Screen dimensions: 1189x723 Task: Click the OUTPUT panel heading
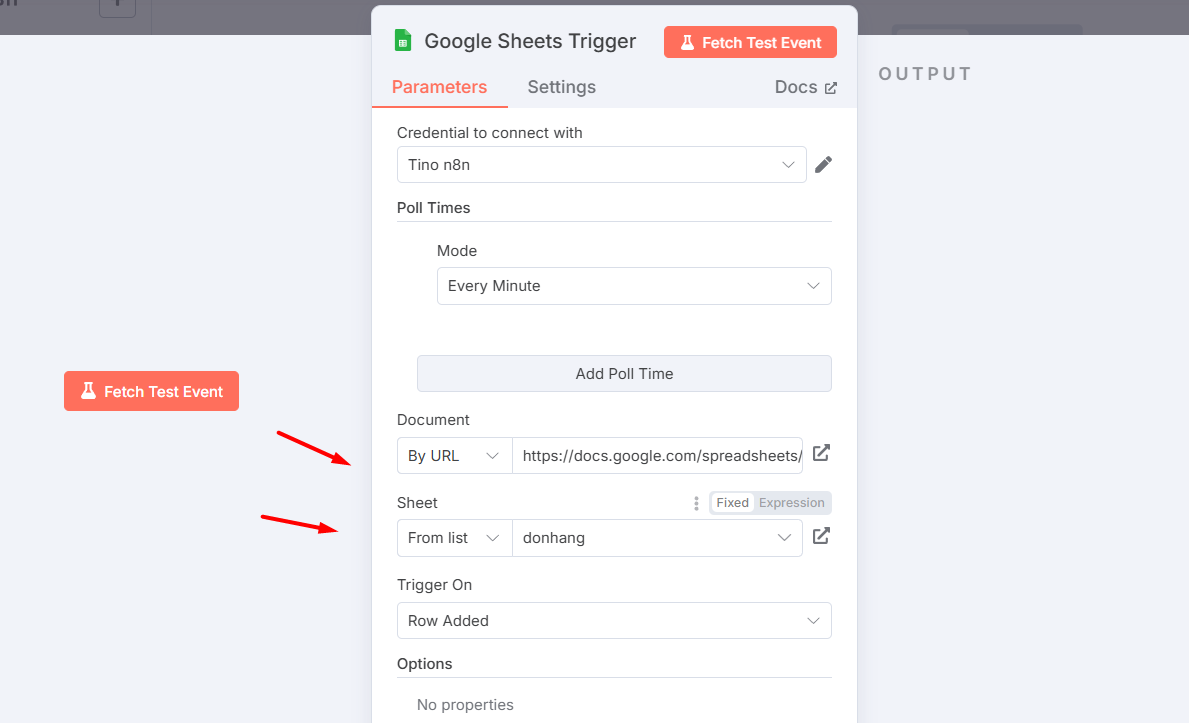(925, 74)
